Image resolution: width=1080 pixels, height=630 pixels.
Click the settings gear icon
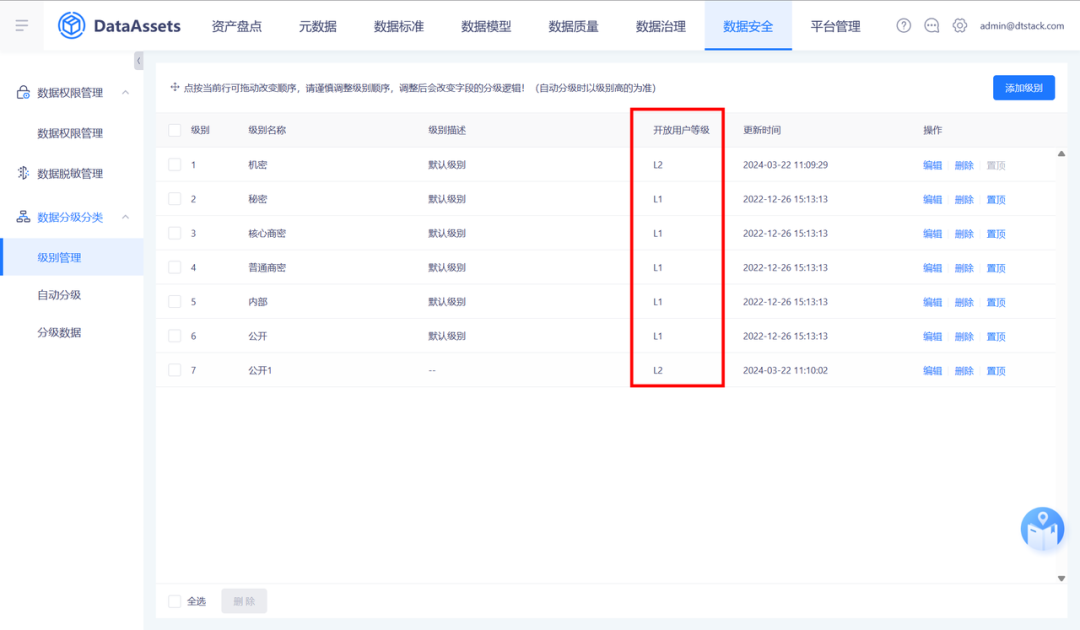tap(960, 26)
